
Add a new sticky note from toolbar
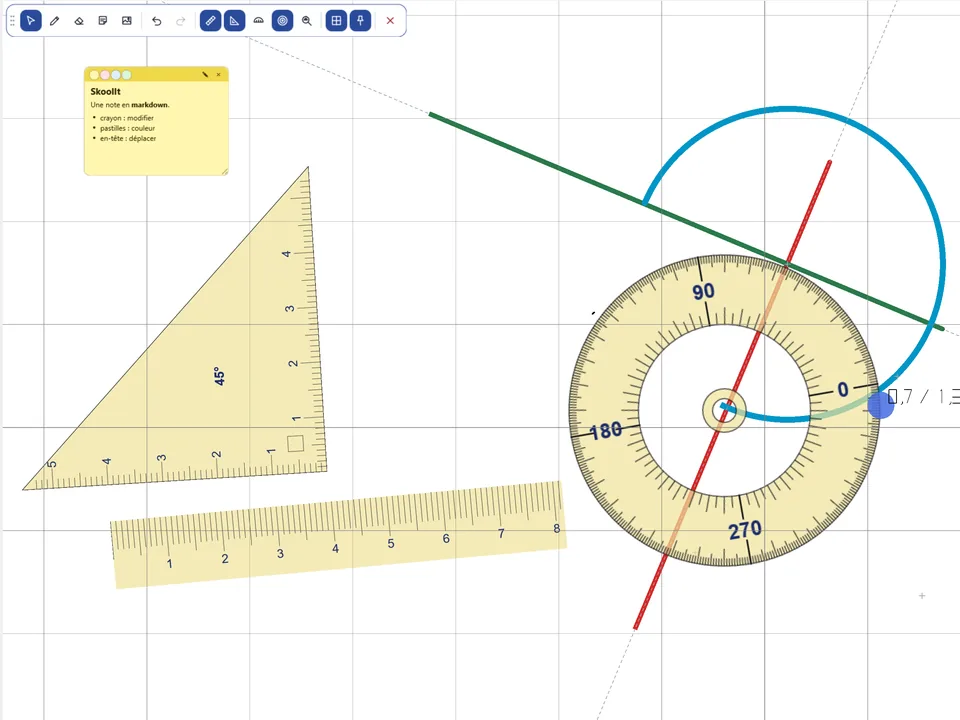click(x=102, y=21)
